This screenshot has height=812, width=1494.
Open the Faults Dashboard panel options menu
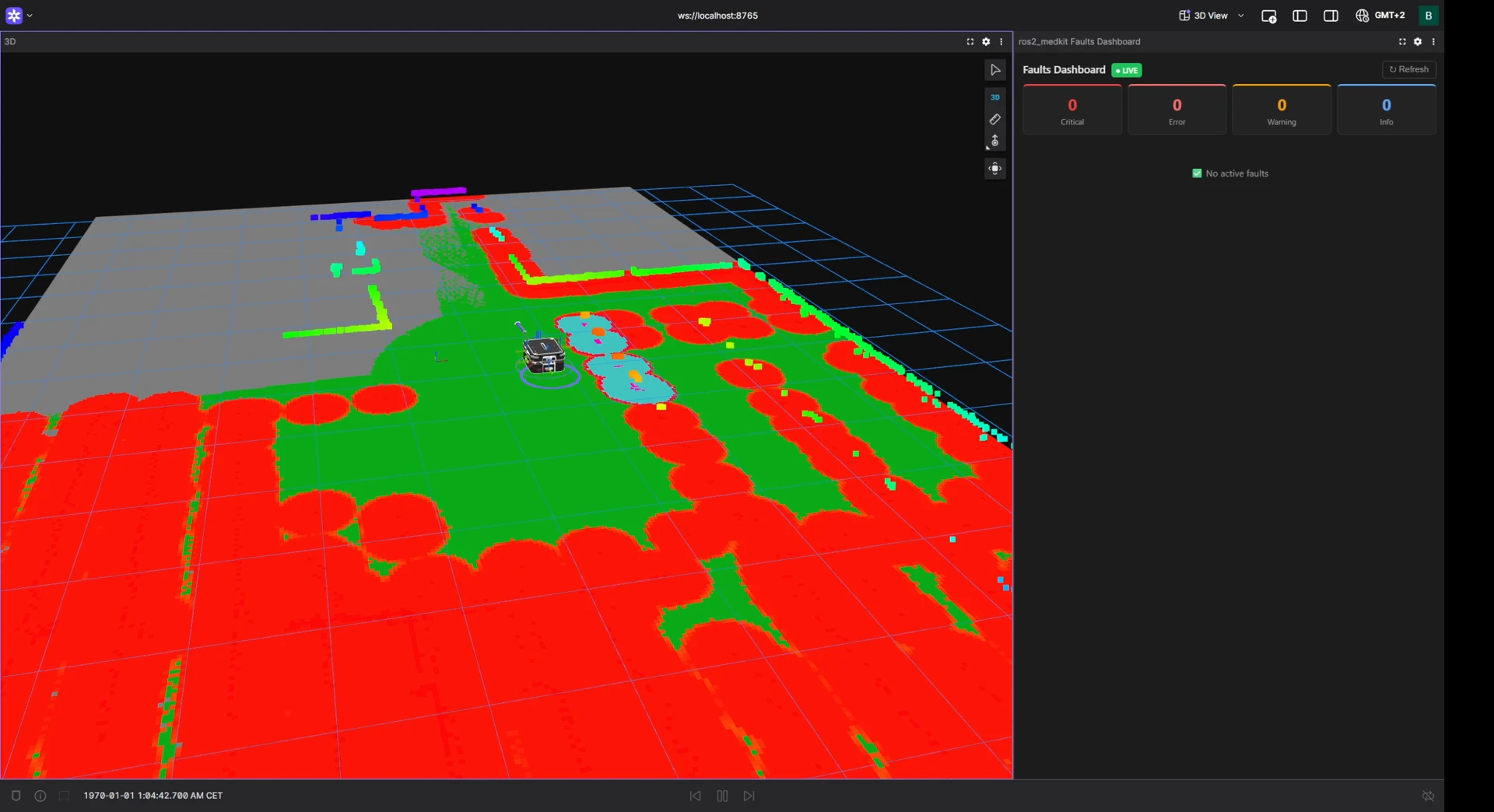[1433, 42]
